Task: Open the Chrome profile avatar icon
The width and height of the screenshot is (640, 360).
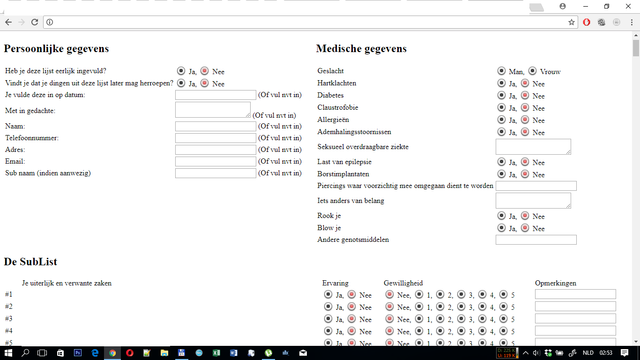Action: click(x=562, y=6)
